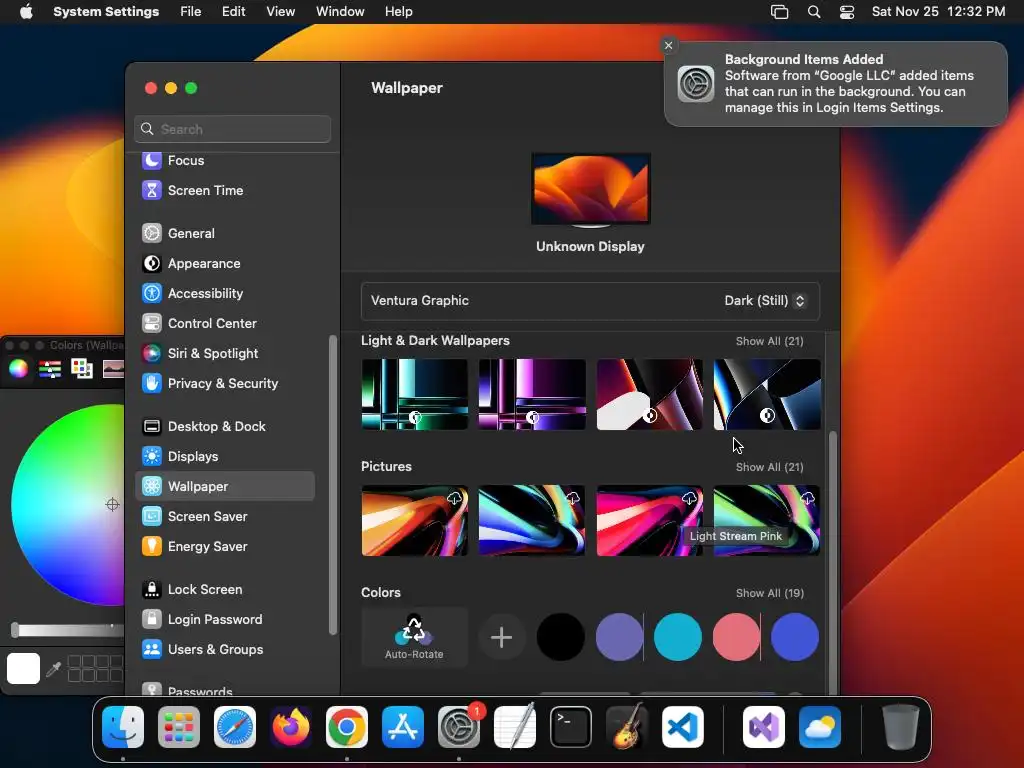The width and height of the screenshot is (1024, 768).
Task: Dismiss the Background Items Added notification
Action: [668, 45]
